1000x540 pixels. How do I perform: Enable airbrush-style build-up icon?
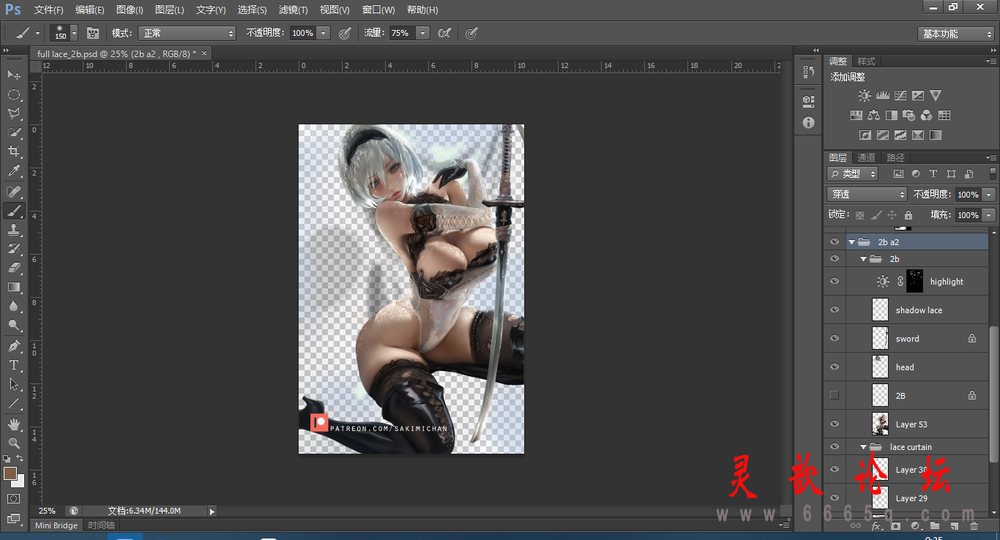click(x=445, y=33)
